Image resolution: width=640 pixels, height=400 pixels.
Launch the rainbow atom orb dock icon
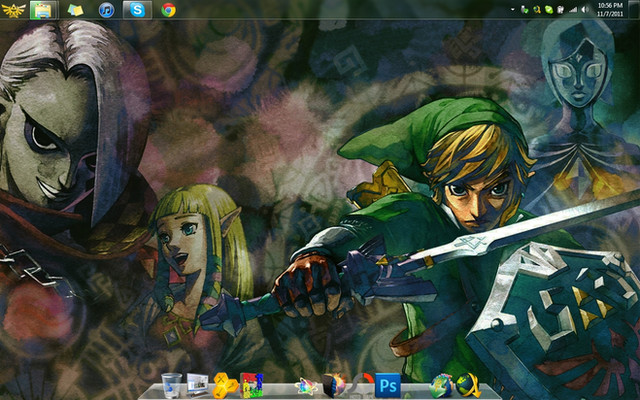click(x=306, y=386)
